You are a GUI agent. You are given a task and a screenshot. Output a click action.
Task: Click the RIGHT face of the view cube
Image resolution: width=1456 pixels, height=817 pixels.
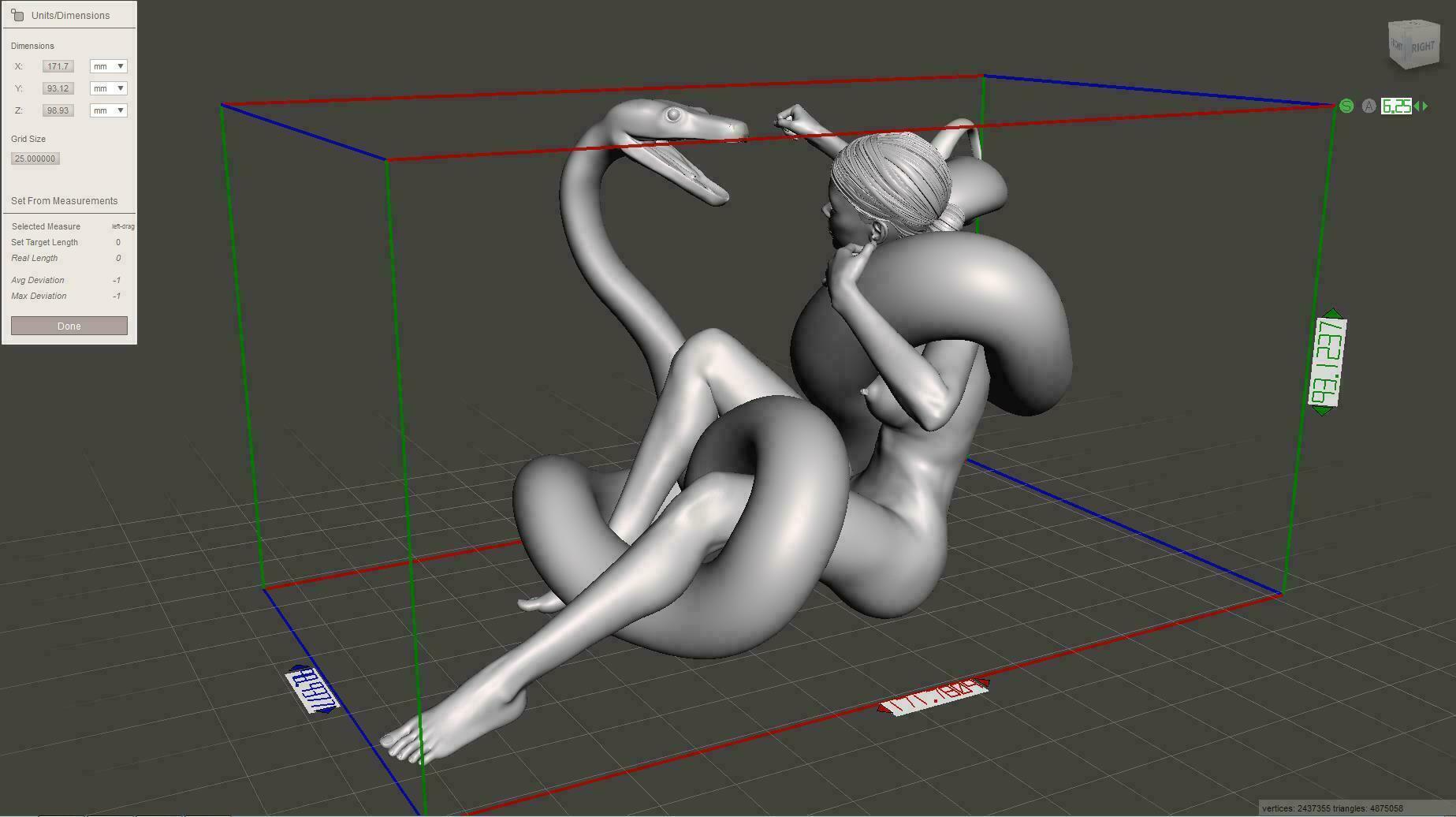[x=1423, y=47]
